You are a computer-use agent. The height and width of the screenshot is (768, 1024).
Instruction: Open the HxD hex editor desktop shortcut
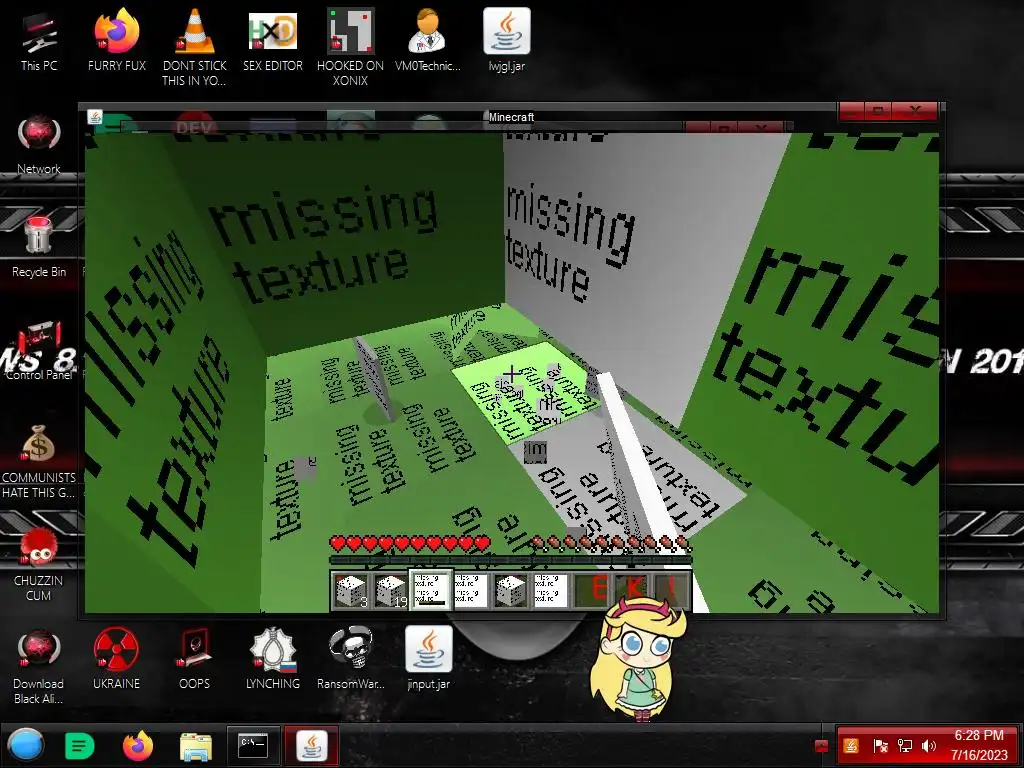point(272,41)
